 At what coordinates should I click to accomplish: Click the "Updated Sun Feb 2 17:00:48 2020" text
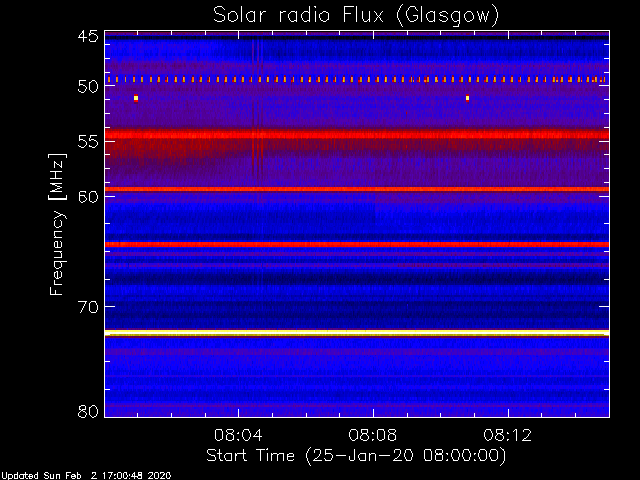click(86, 476)
